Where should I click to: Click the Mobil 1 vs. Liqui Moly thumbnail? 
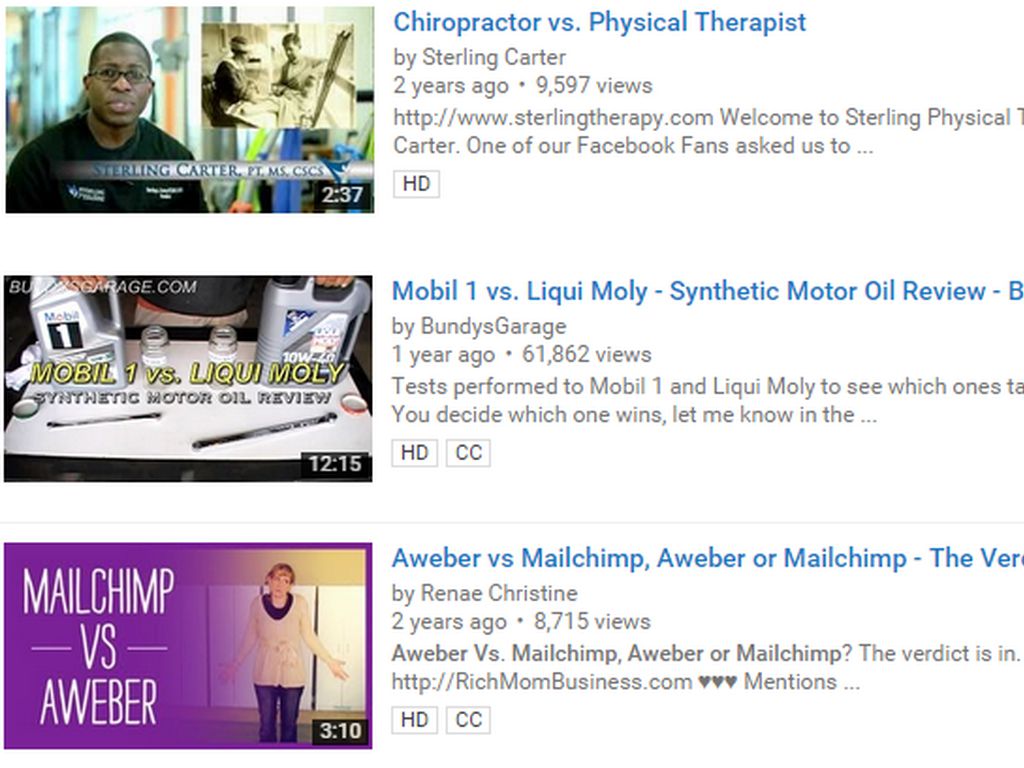pyautogui.click(x=188, y=379)
